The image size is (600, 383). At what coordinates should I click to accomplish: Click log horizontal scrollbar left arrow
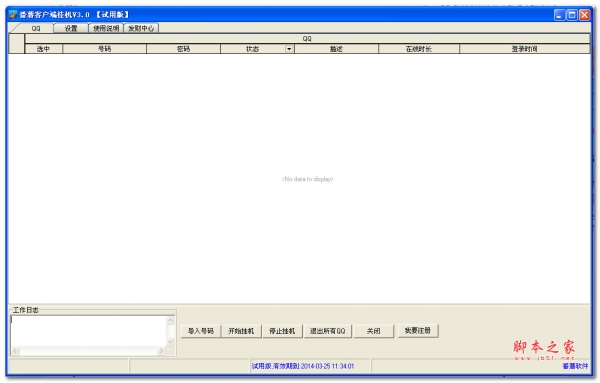(x=15, y=351)
